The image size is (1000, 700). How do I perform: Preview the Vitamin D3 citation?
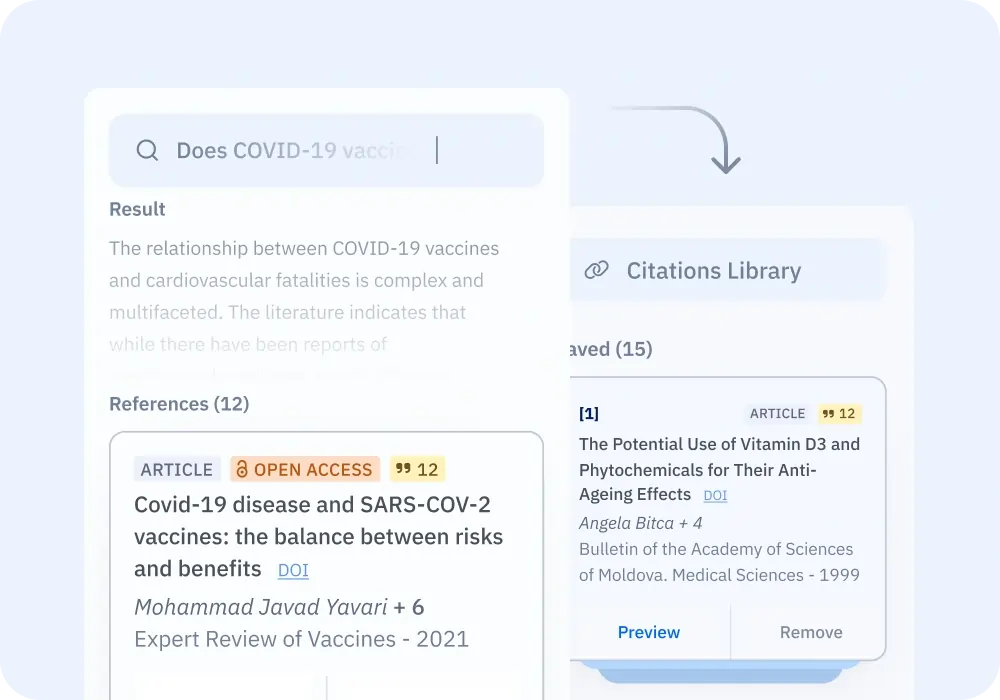pos(648,632)
